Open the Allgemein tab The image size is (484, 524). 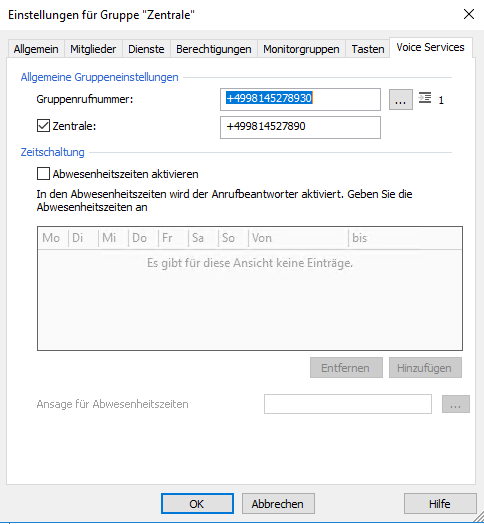click(36, 49)
